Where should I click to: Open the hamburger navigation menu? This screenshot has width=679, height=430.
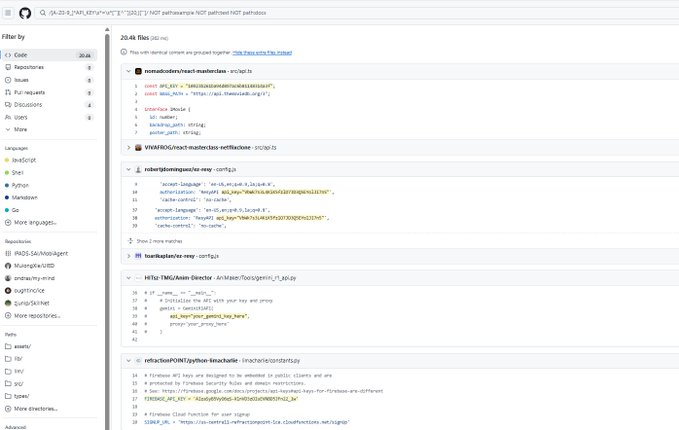[x=8, y=13]
